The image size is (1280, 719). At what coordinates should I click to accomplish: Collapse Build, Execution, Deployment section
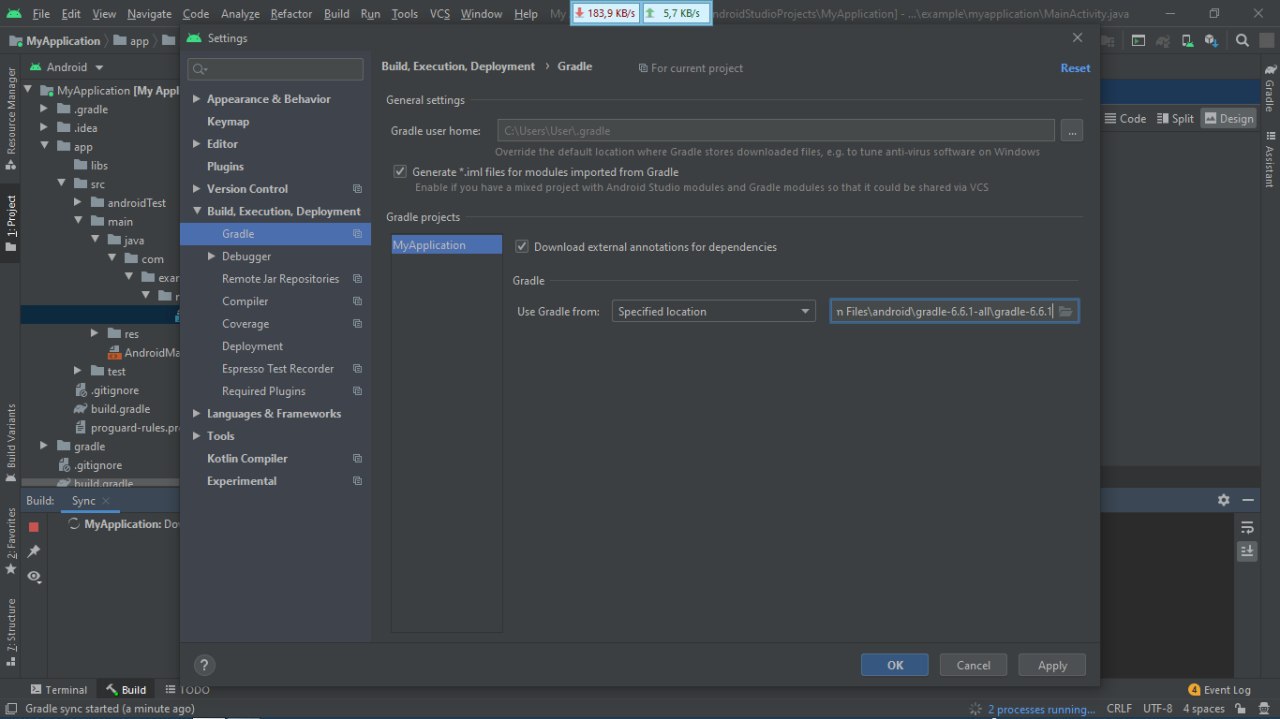[x=197, y=212]
